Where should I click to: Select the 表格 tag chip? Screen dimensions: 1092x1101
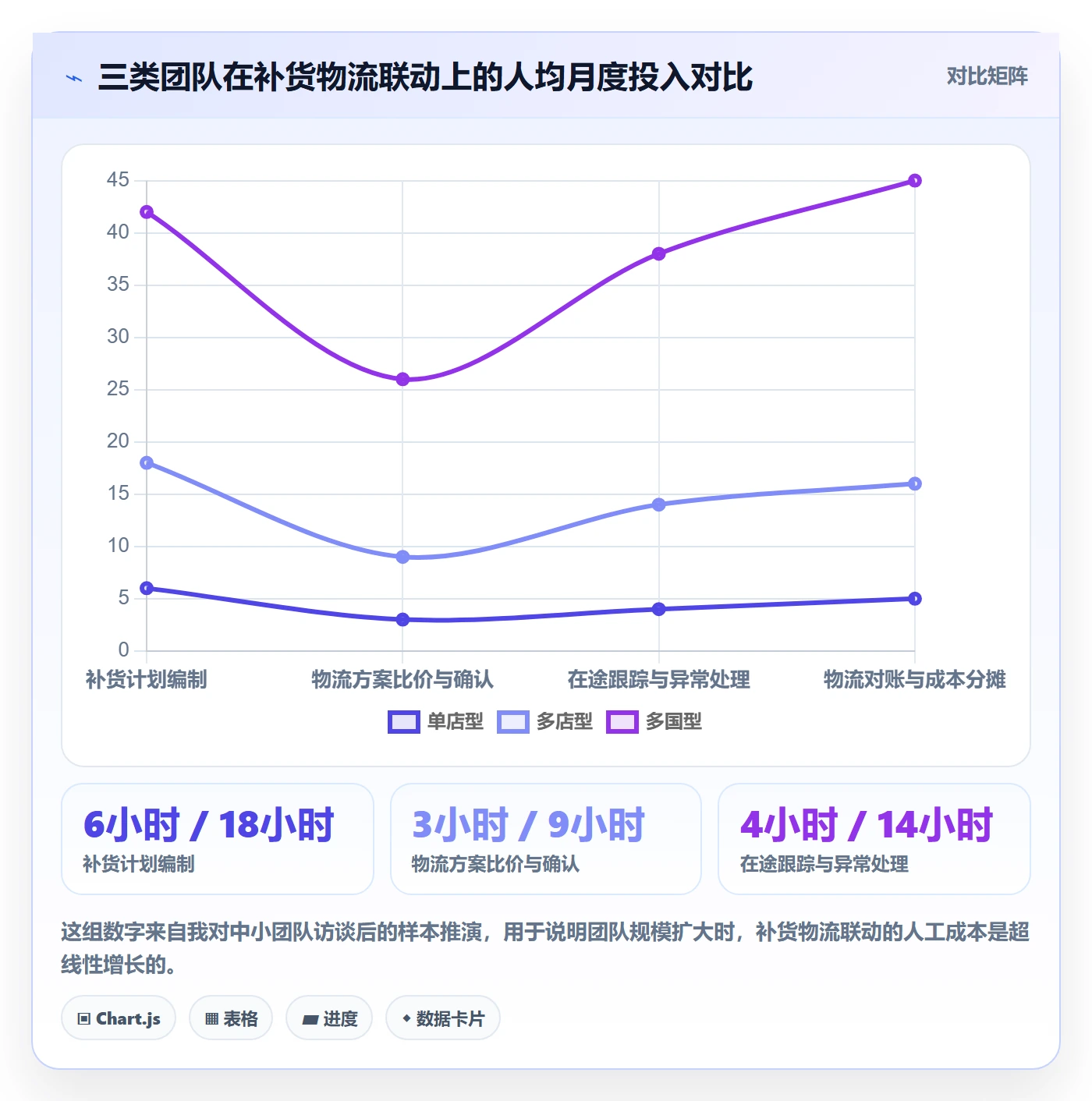click(231, 1018)
